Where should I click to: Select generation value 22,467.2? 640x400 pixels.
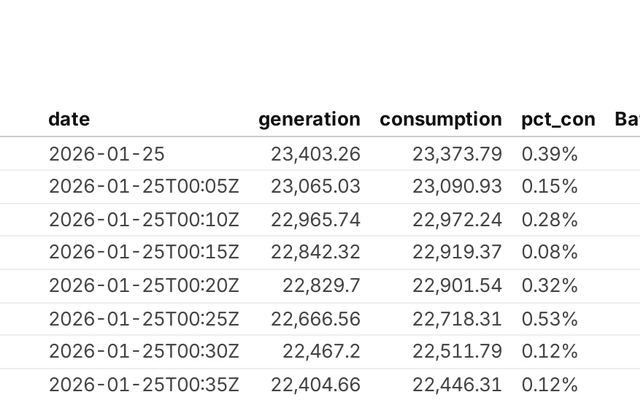[321, 352]
